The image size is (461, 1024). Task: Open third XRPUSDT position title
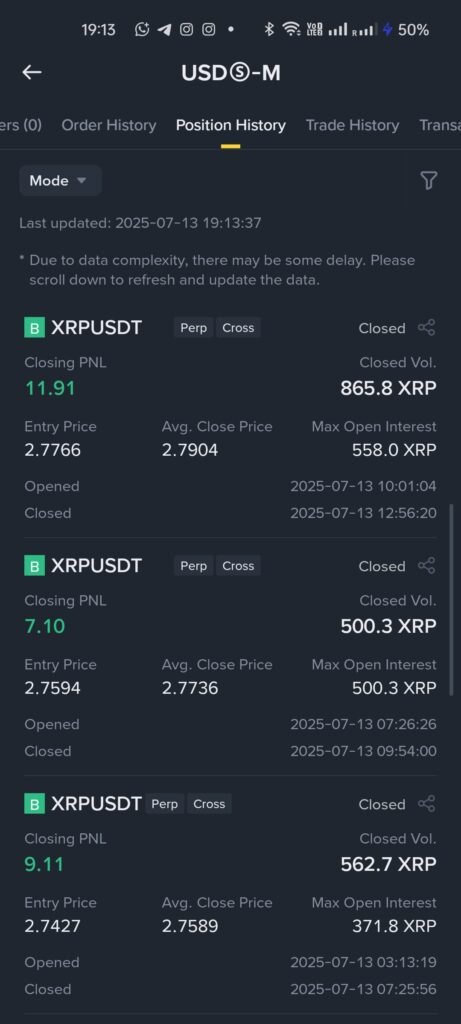tap(96, 804)
